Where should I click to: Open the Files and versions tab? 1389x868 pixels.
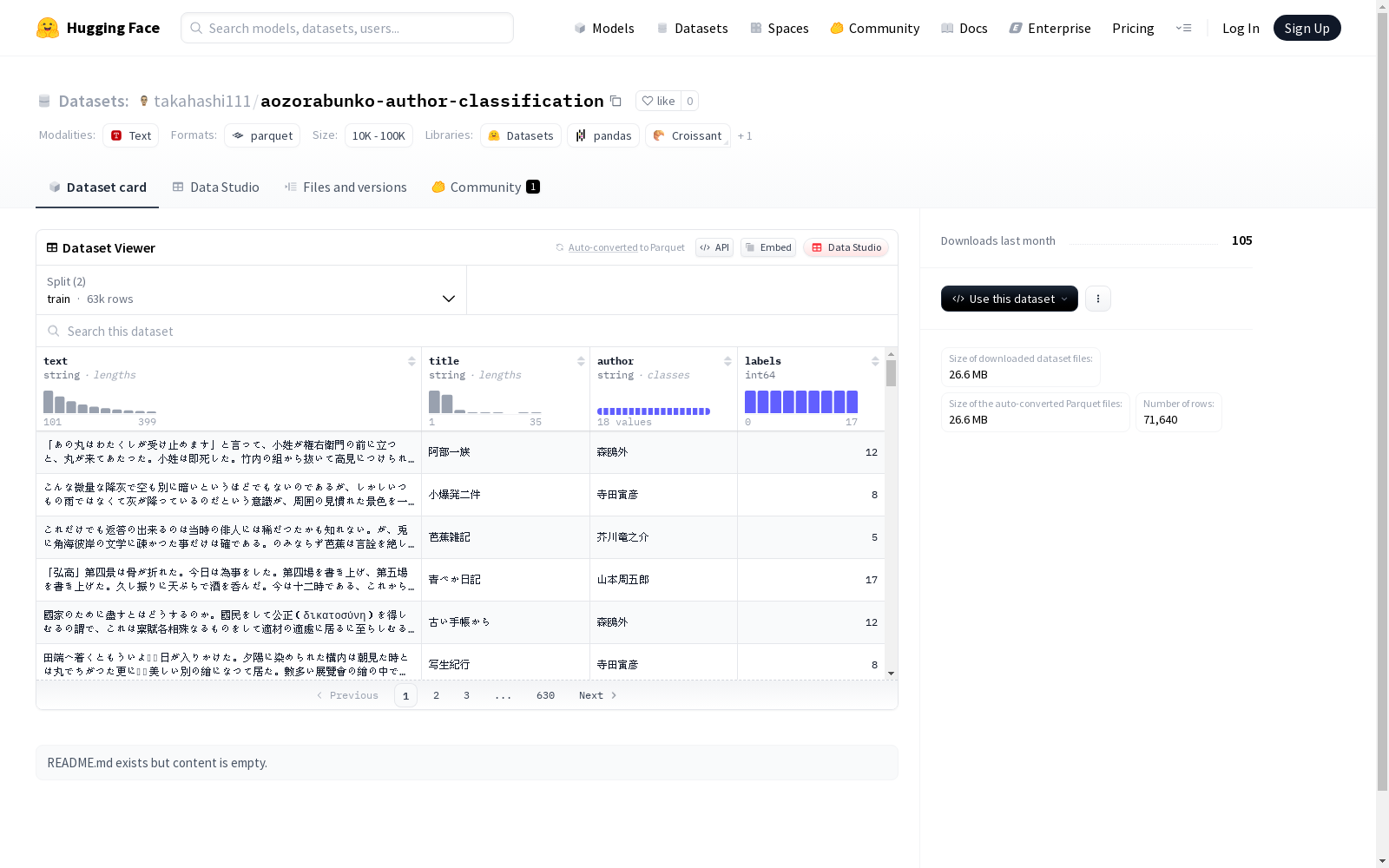346,187
